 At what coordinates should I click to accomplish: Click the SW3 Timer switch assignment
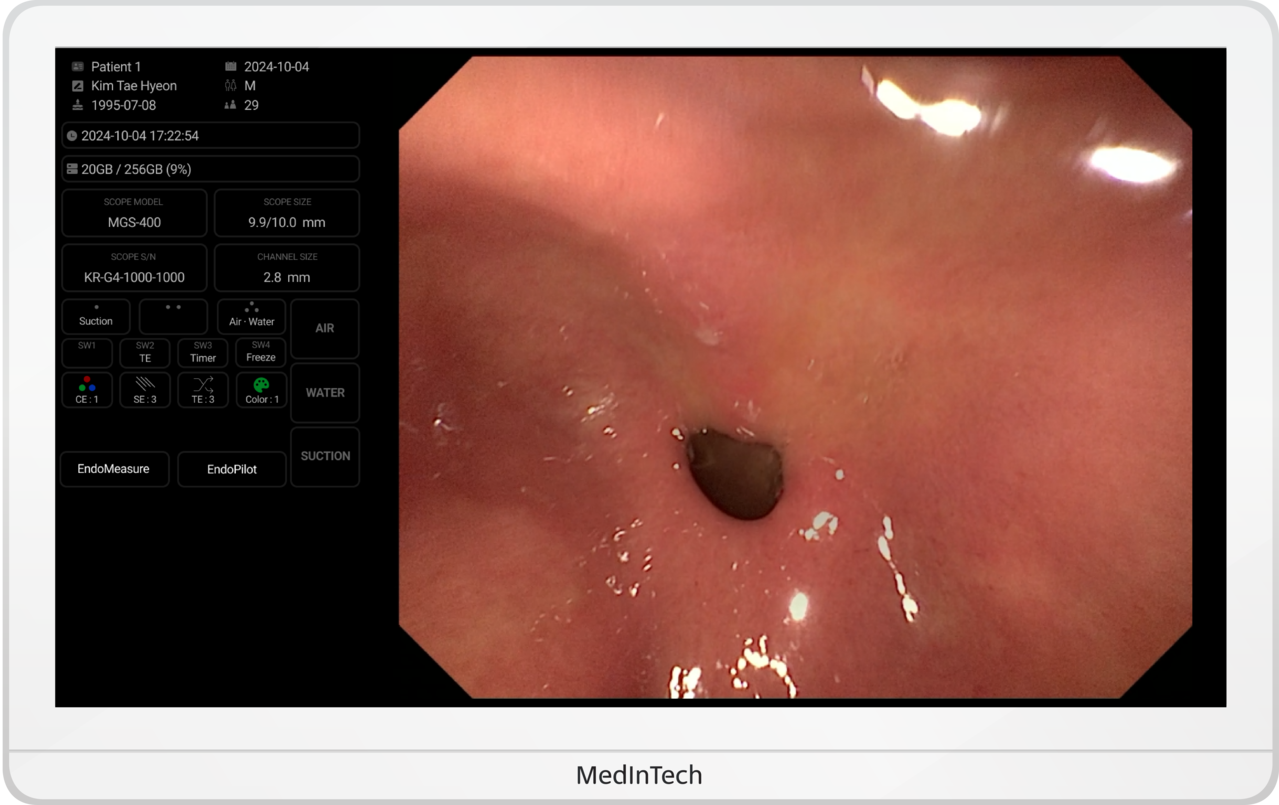(203, 353)
